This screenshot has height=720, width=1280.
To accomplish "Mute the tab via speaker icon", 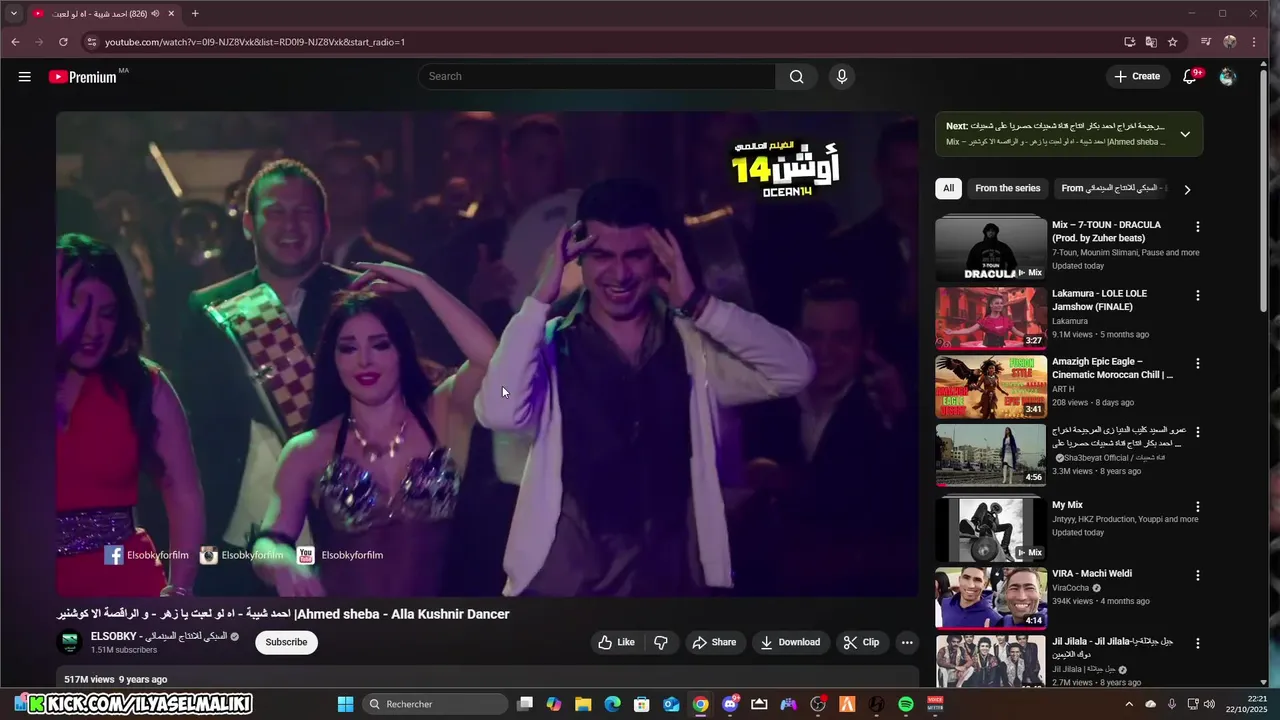I will (x=155, y=14).
